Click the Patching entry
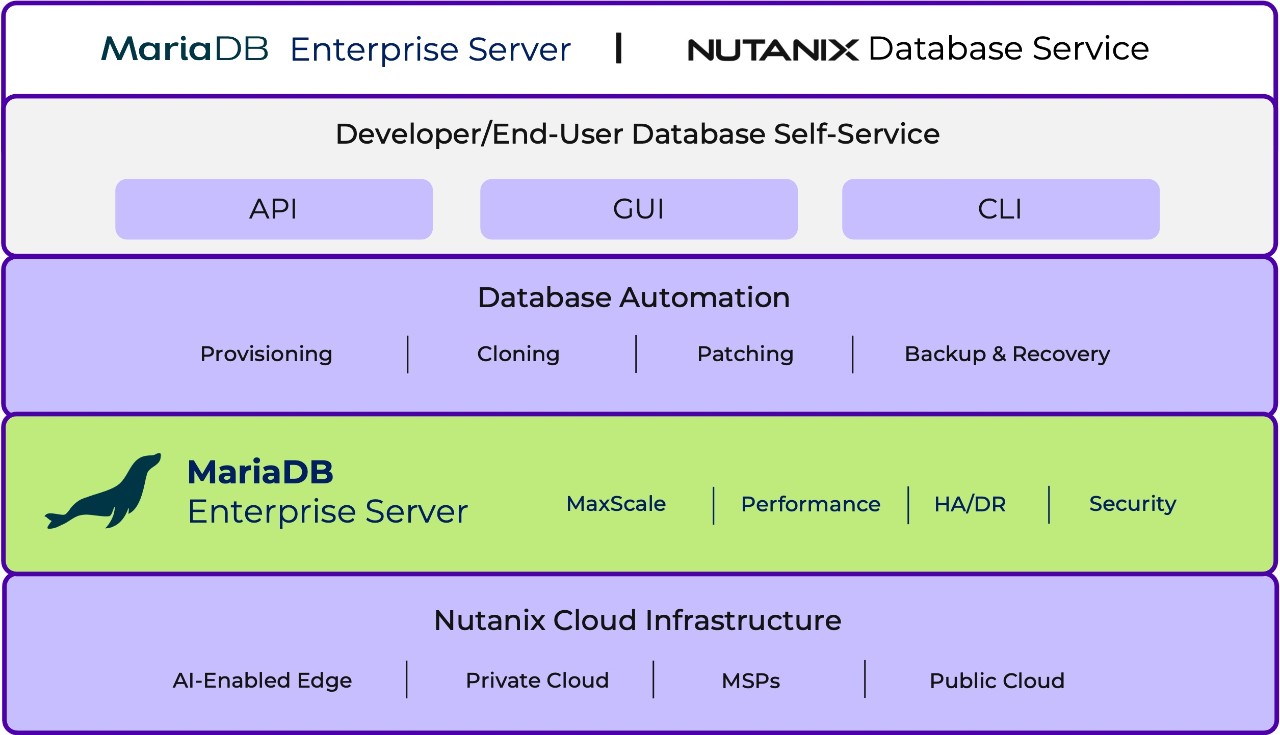 (x=746, y=354)
